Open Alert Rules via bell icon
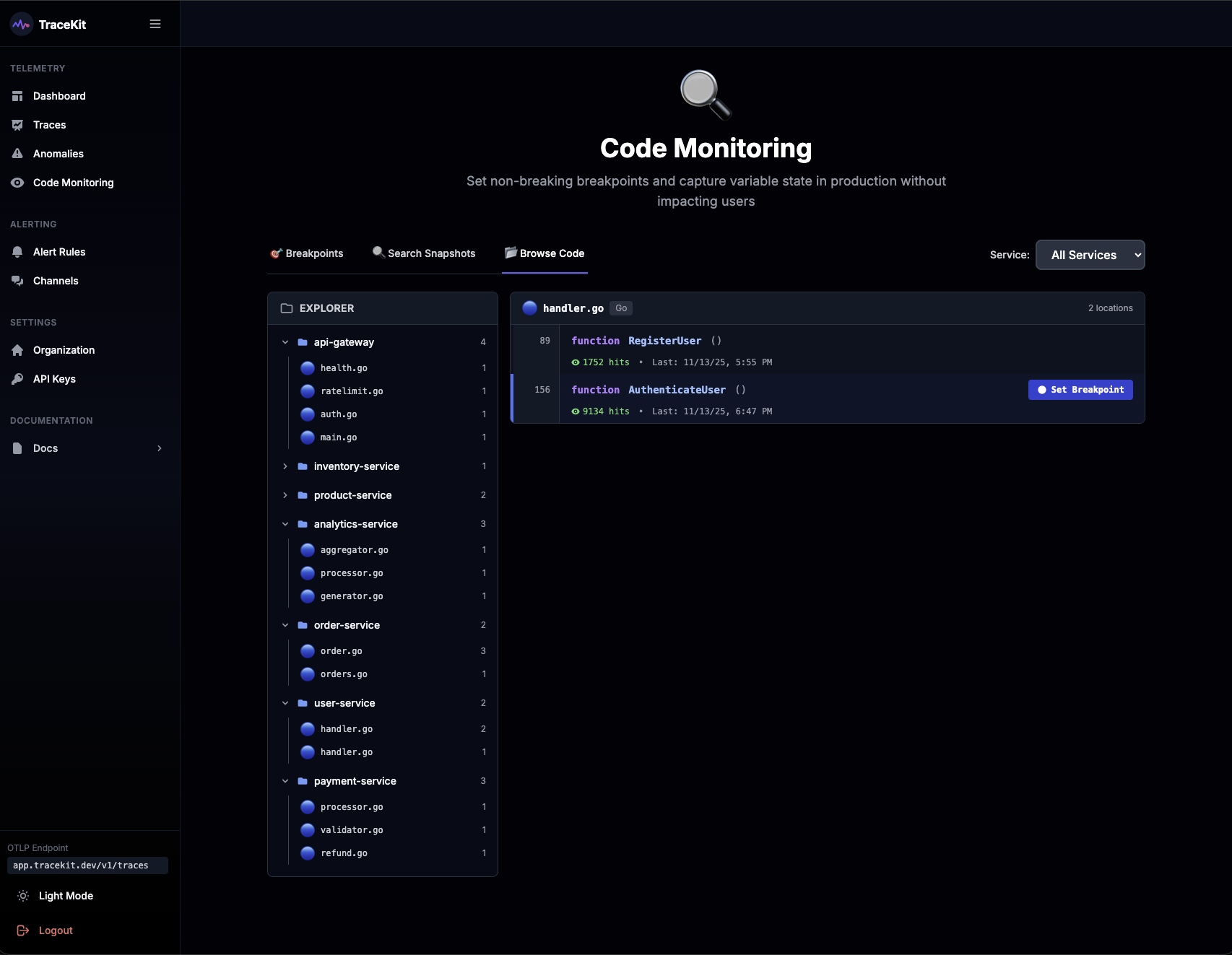The image size is (1232, 955). 17,251
